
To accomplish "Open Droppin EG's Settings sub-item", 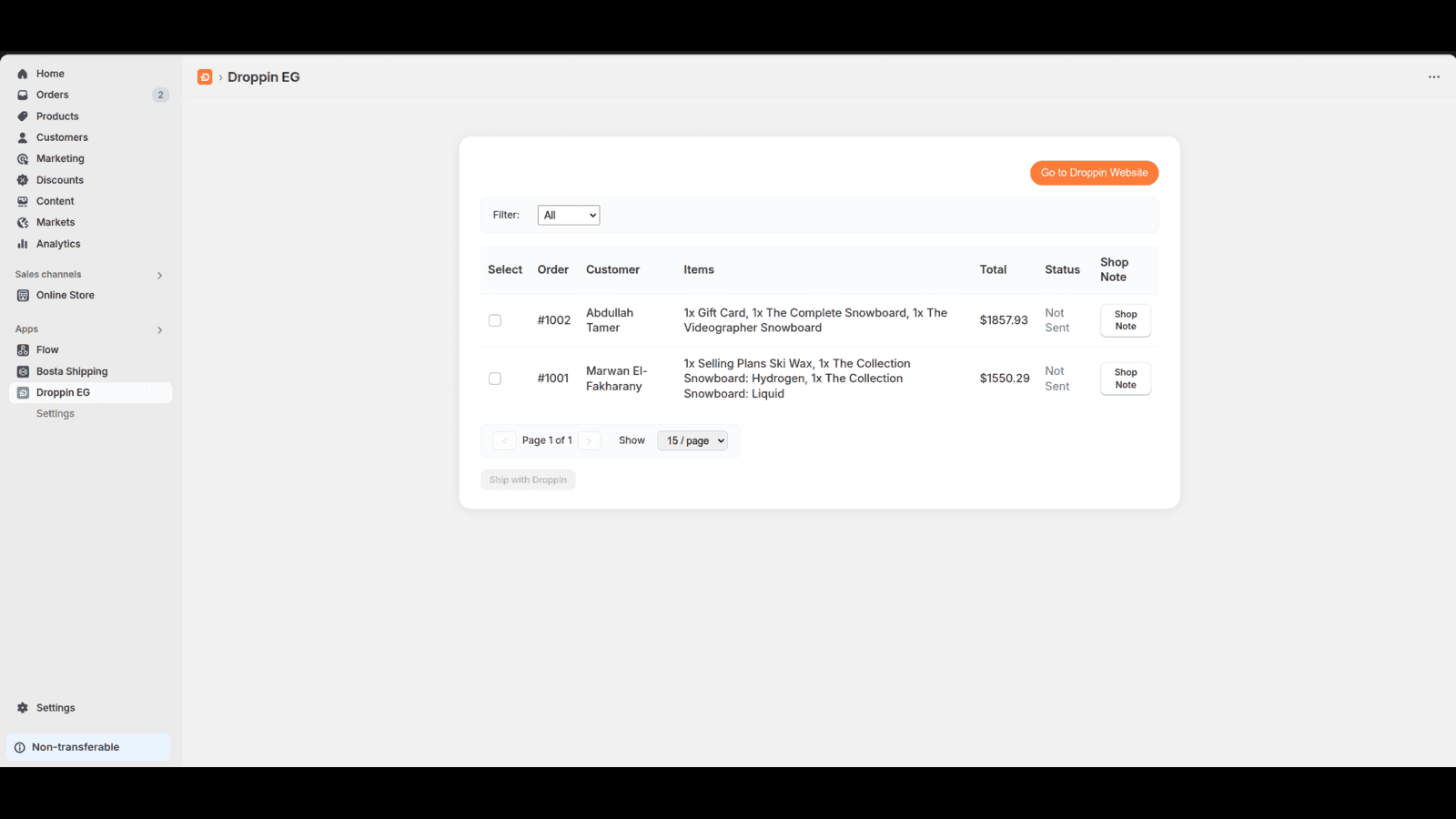I will click(x=56, y=414).
